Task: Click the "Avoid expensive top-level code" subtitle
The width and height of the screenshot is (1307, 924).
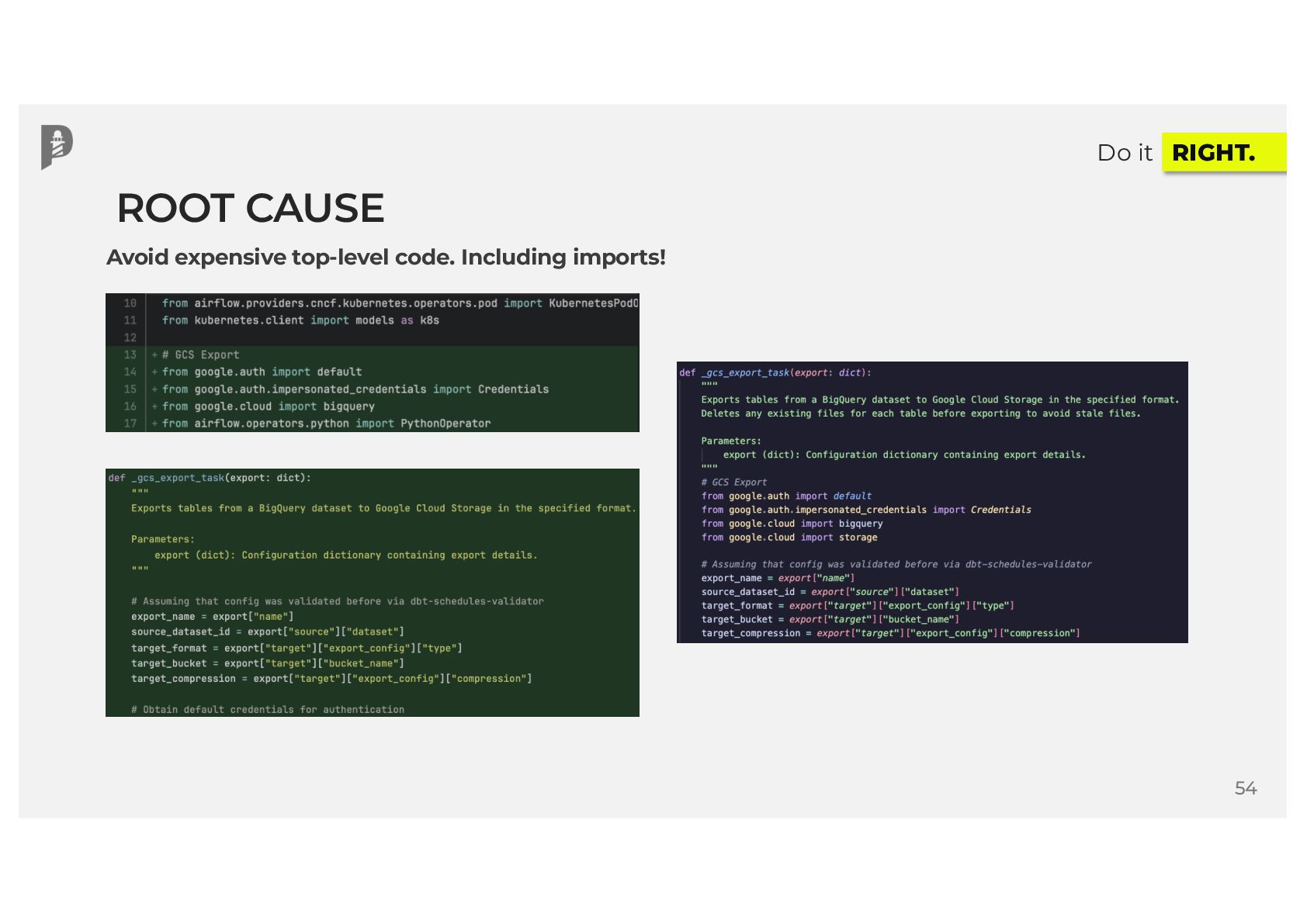Action: 386,257
